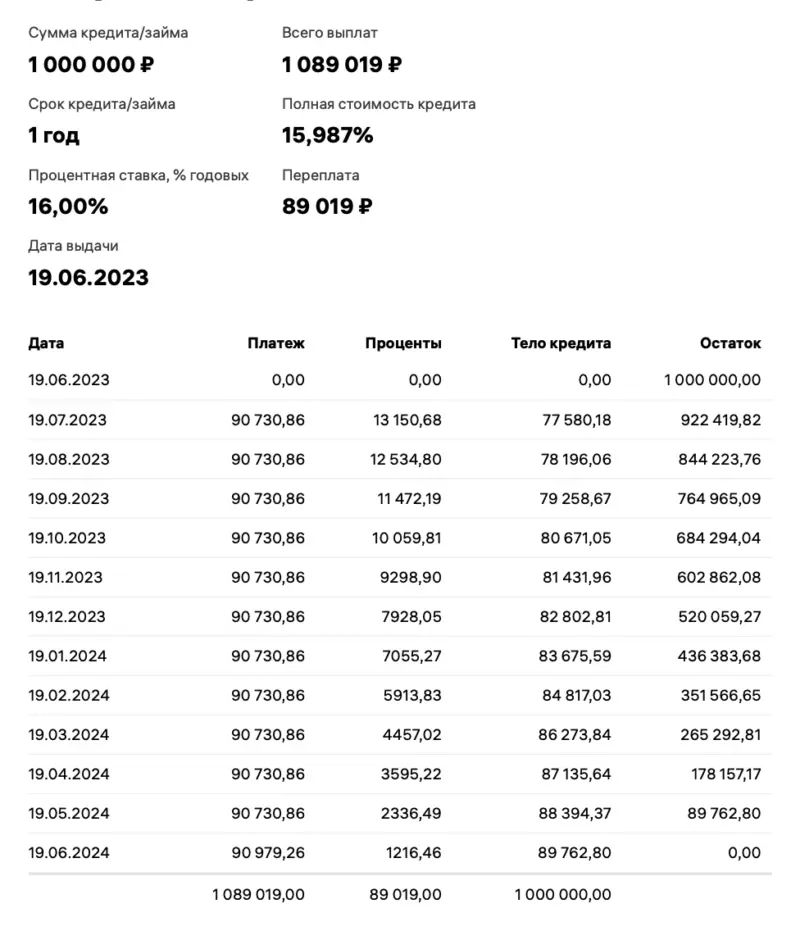Viewport: 800px width, 949px height.
Task: Click the "Сумма кредита/займа" label
Action: point(108,33)
